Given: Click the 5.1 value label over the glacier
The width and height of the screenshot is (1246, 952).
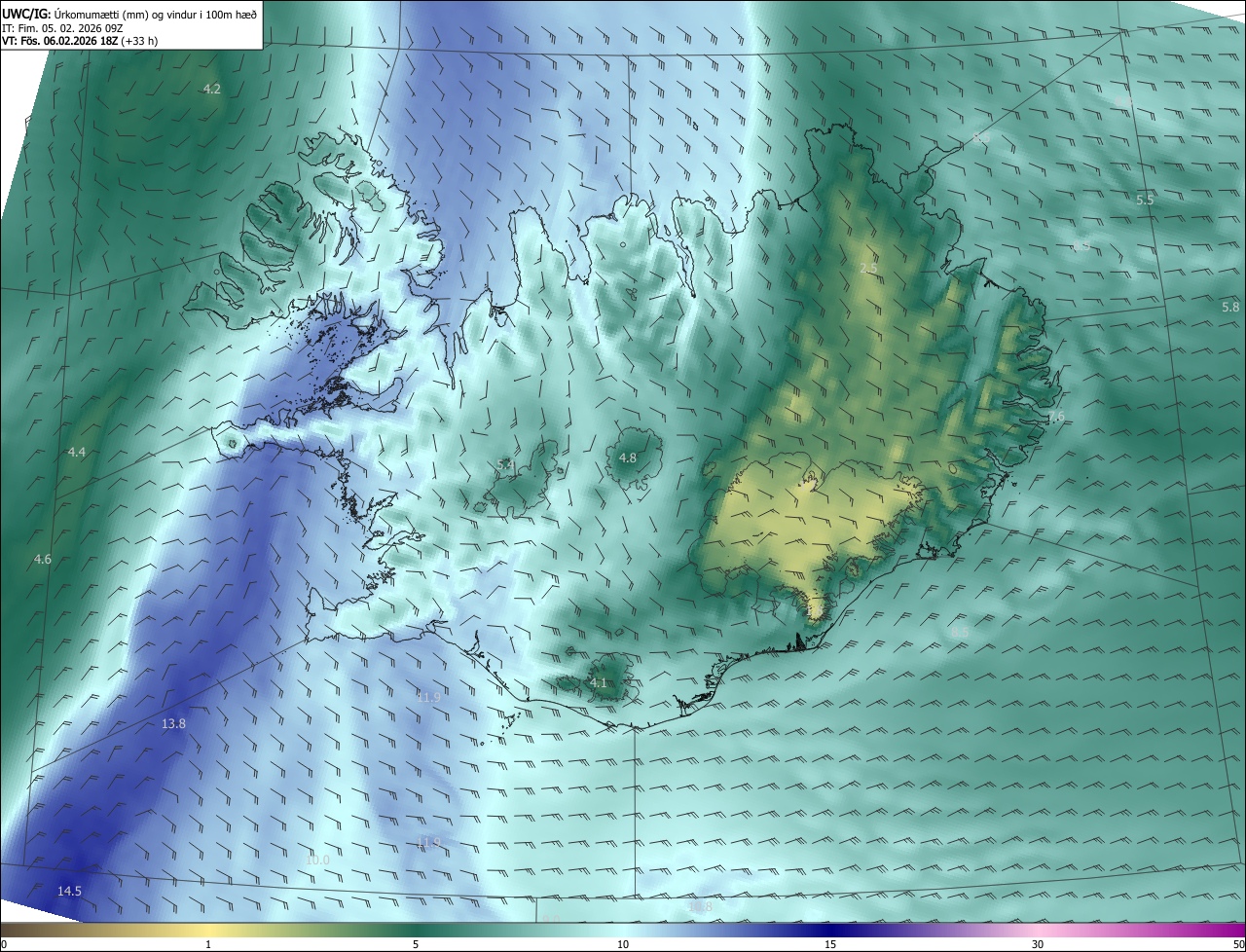Looking at the screenshot, I should pyautogui.click(x=505, y=466).
